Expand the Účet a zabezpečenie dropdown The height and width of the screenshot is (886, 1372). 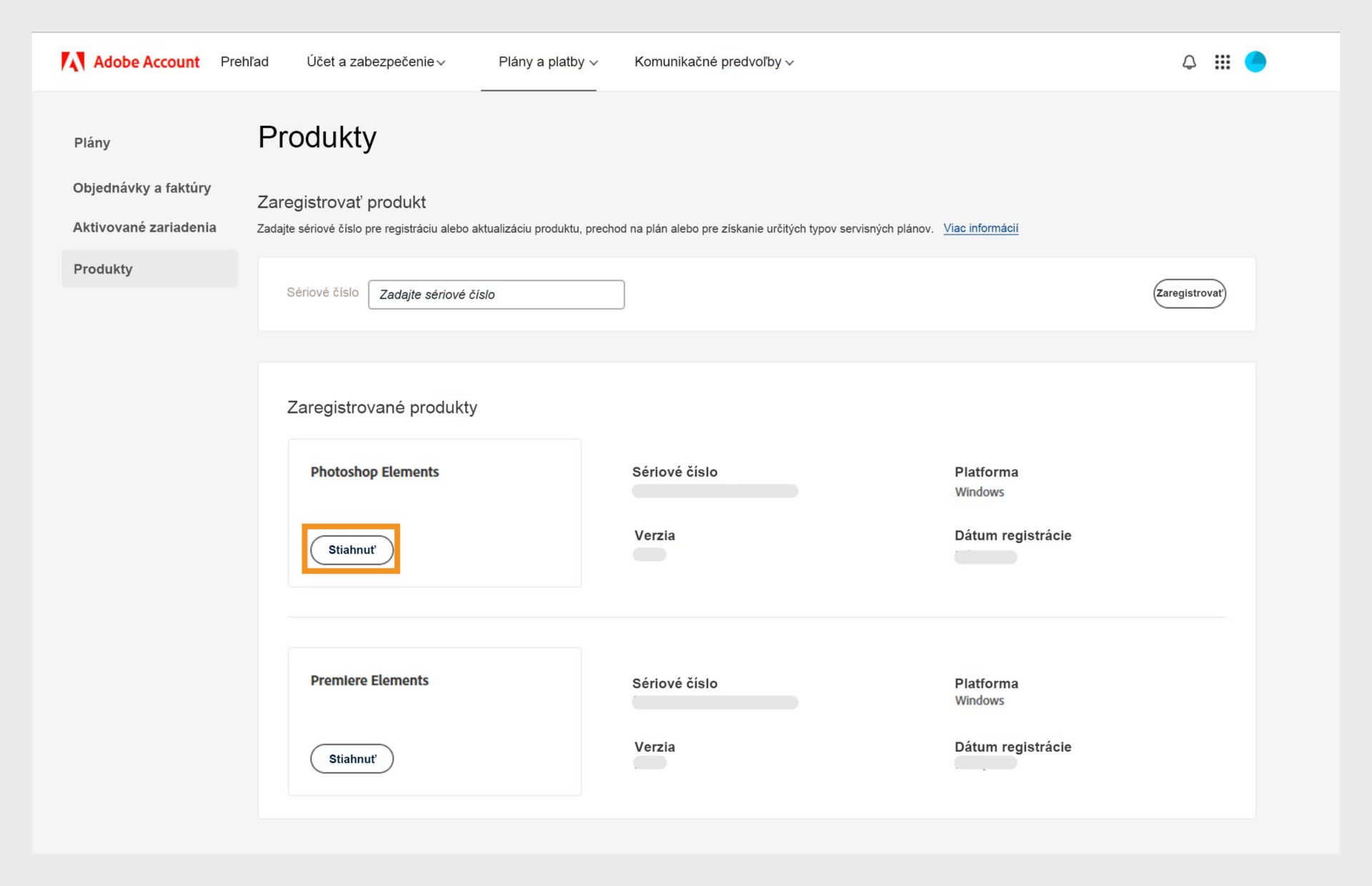click(376, 61)
